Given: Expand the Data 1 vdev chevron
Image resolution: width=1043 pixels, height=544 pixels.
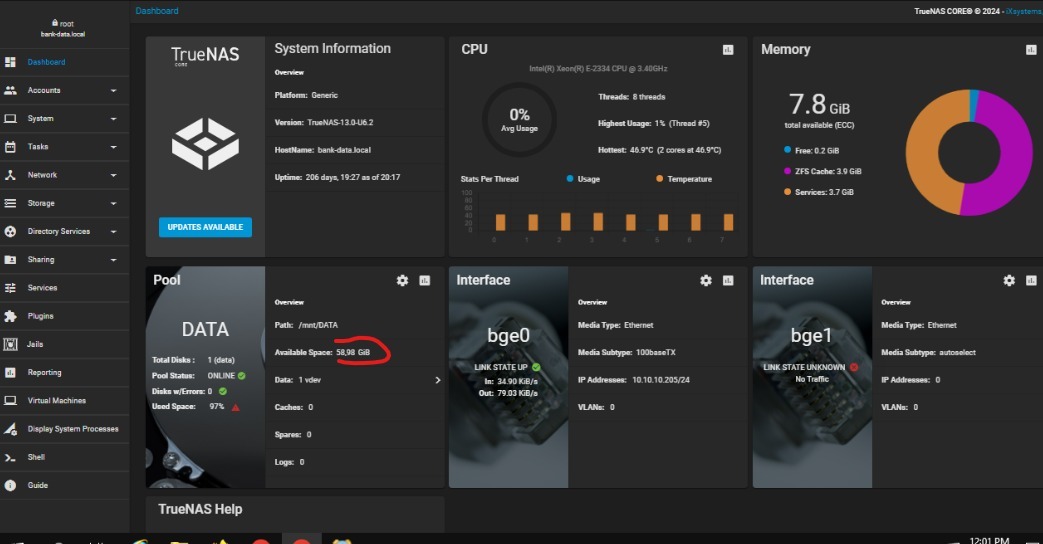Looking at the screenshot, I should pyautogui.click(x=437, y=380).
